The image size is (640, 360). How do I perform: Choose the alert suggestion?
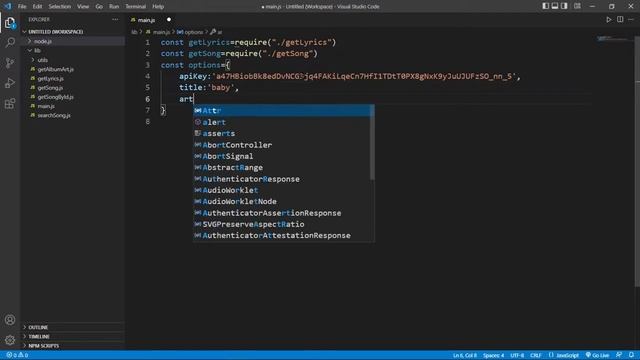click(x=282, y=122)
